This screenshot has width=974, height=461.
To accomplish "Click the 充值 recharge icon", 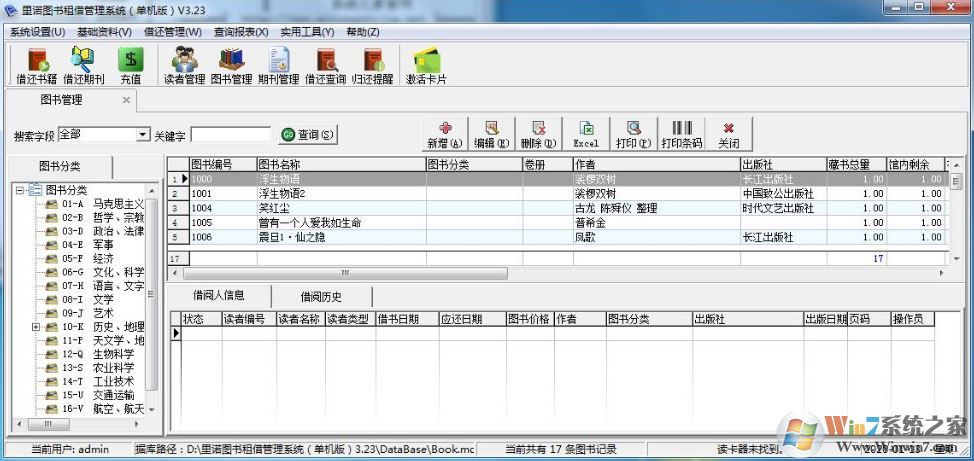I will point(130,66).
